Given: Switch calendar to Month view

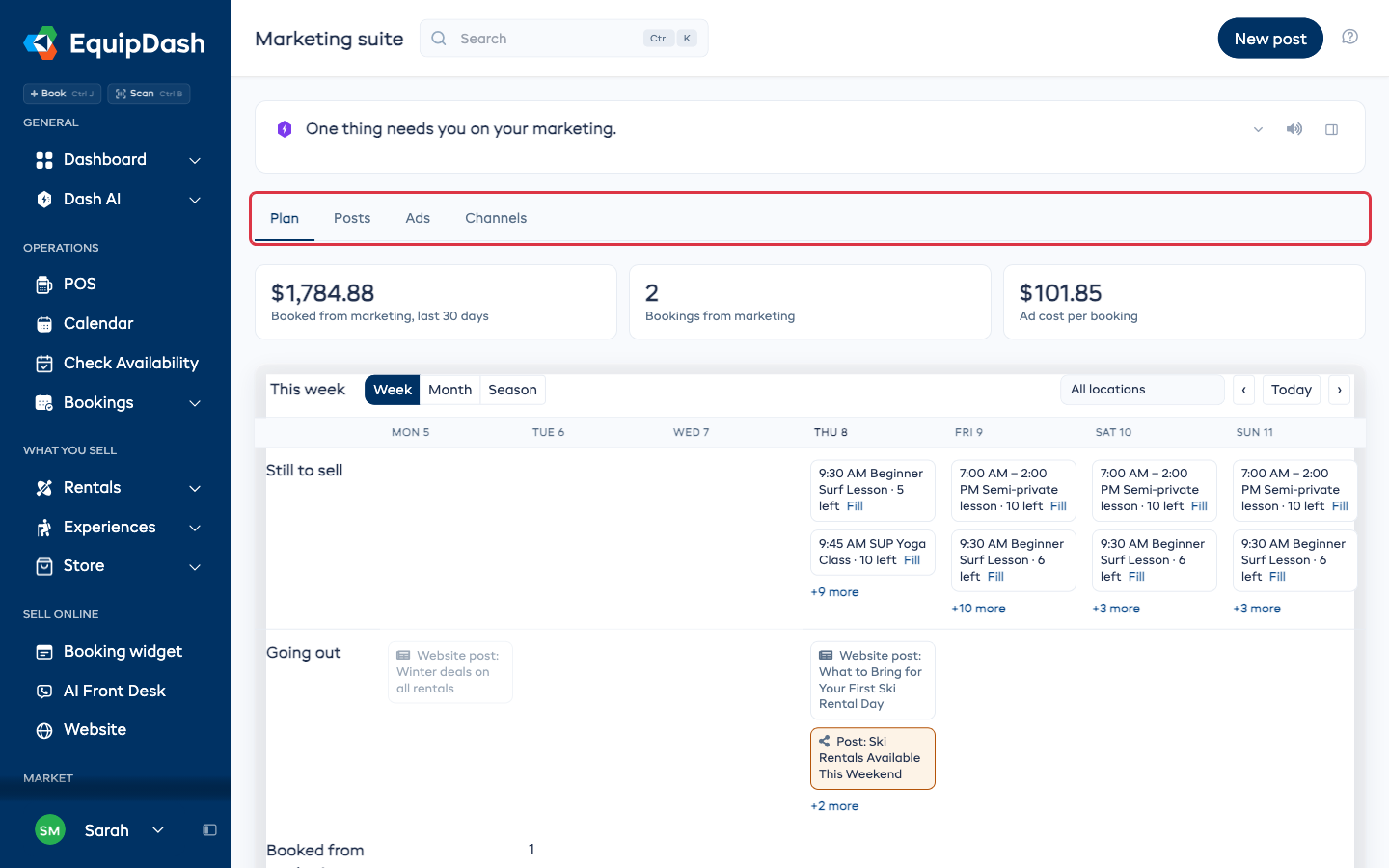Looking at the screenshot, I should coord(449,390).
